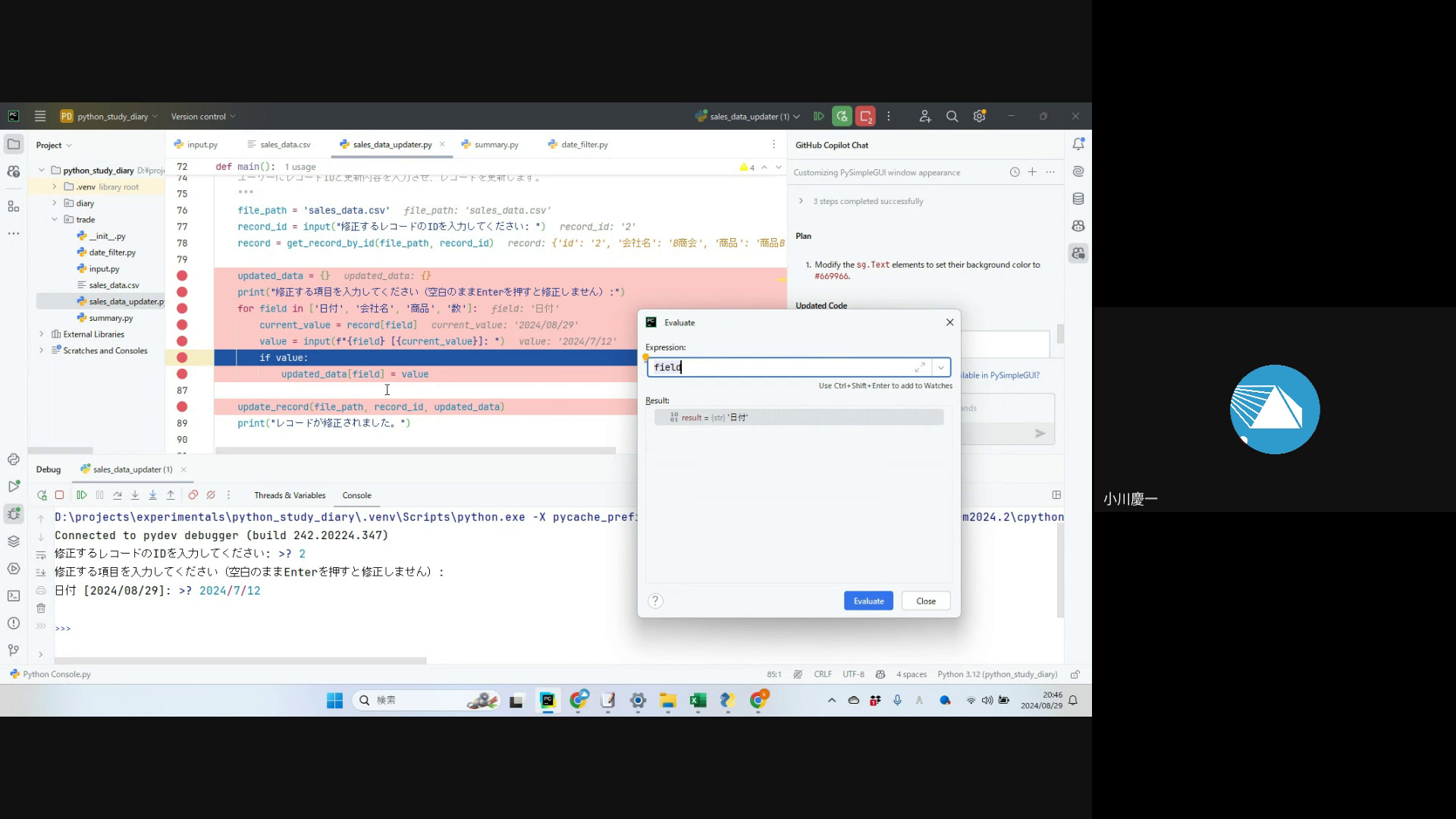Open the Terminal tool window icon
Screen dimensions: 1456x819
click(x=14, y=596)
